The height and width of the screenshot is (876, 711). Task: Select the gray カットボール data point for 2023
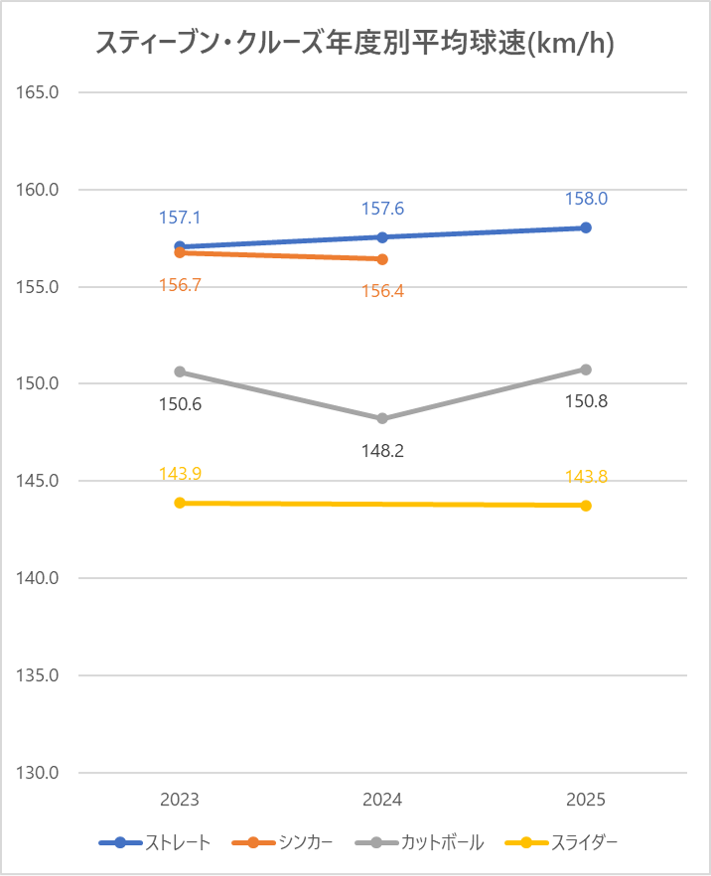180,372
